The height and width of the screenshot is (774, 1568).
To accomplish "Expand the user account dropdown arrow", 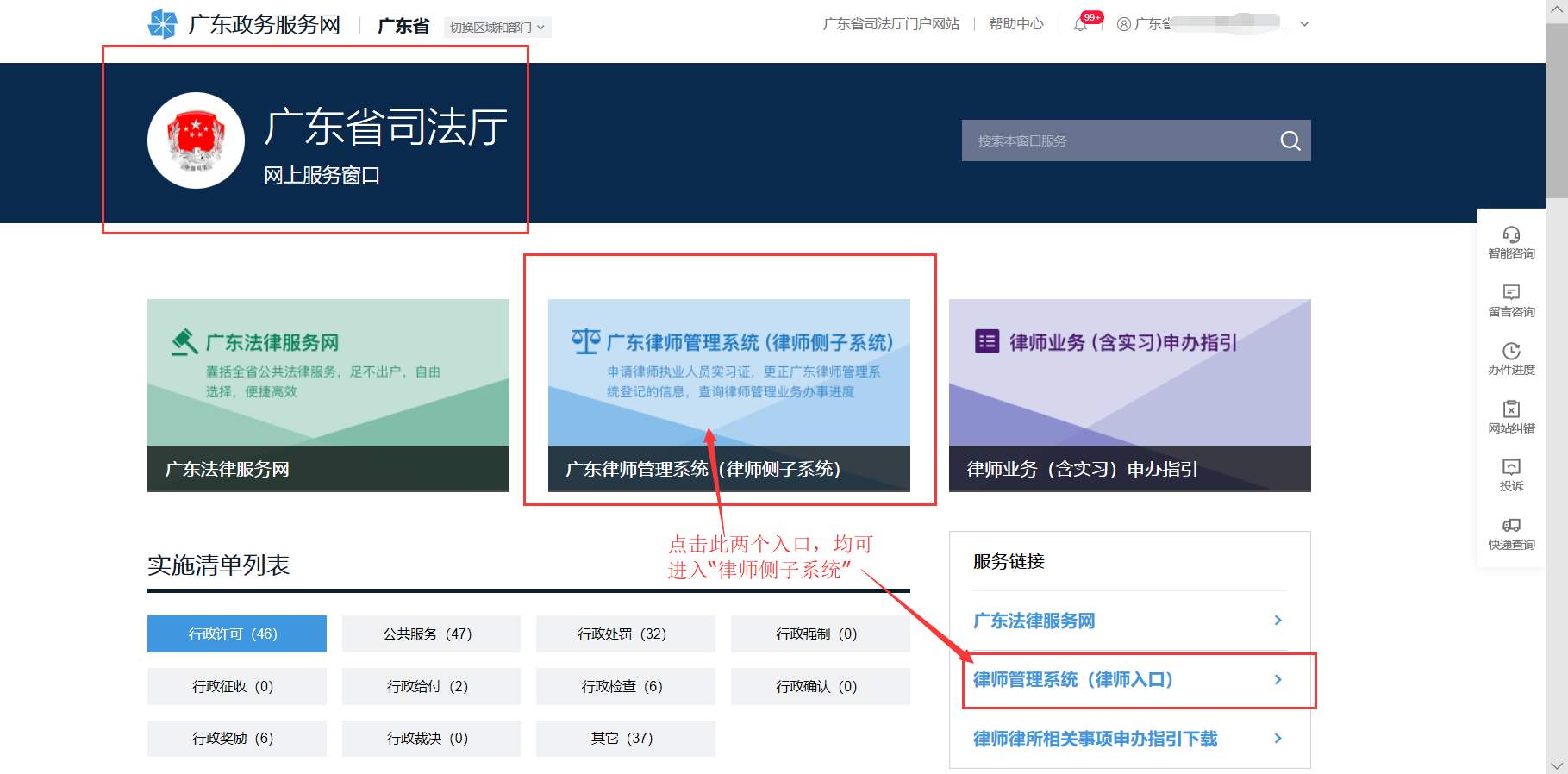I will tap(1304, 24).
